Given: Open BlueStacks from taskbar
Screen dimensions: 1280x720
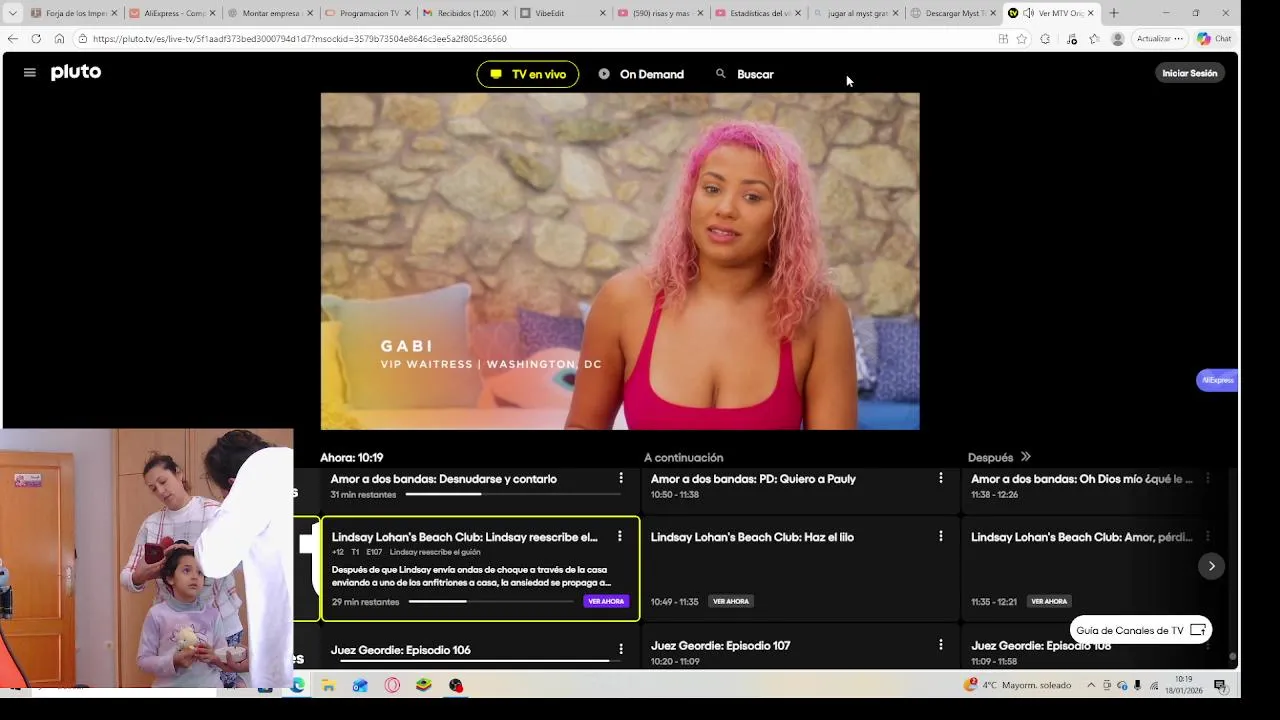Looking at the screenshot, I should tap(424, 685).
